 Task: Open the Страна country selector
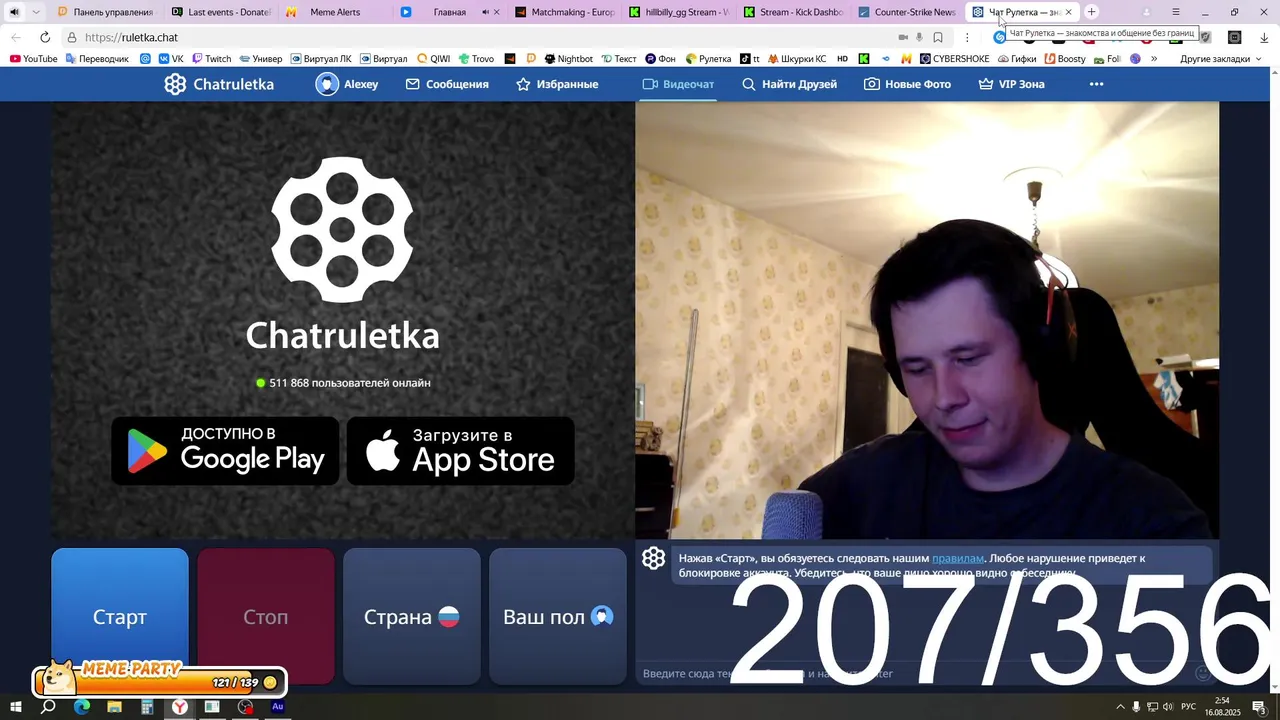tap(412, 616)
